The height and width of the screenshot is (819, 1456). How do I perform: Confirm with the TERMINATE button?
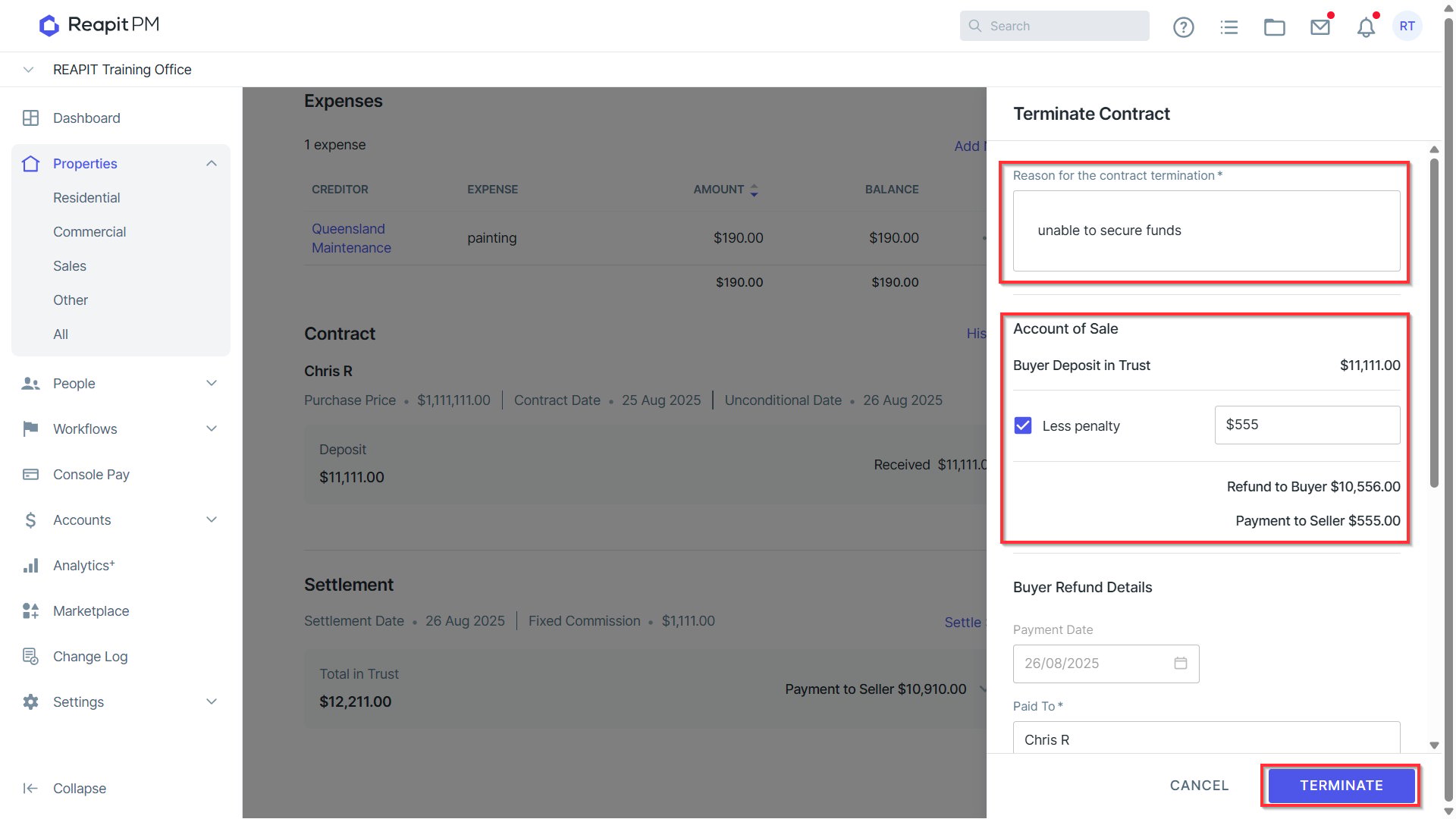click(1341, 786)
